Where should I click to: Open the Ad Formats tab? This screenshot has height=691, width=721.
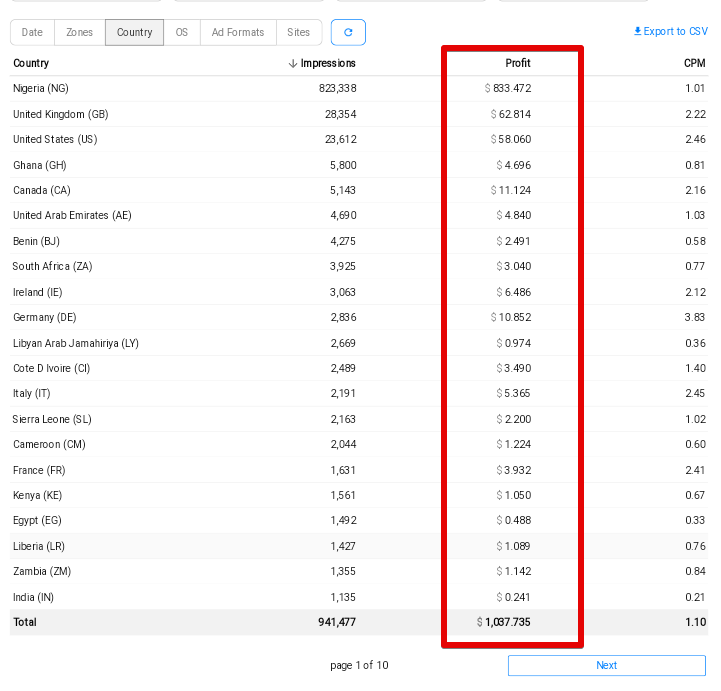(238, 32)
